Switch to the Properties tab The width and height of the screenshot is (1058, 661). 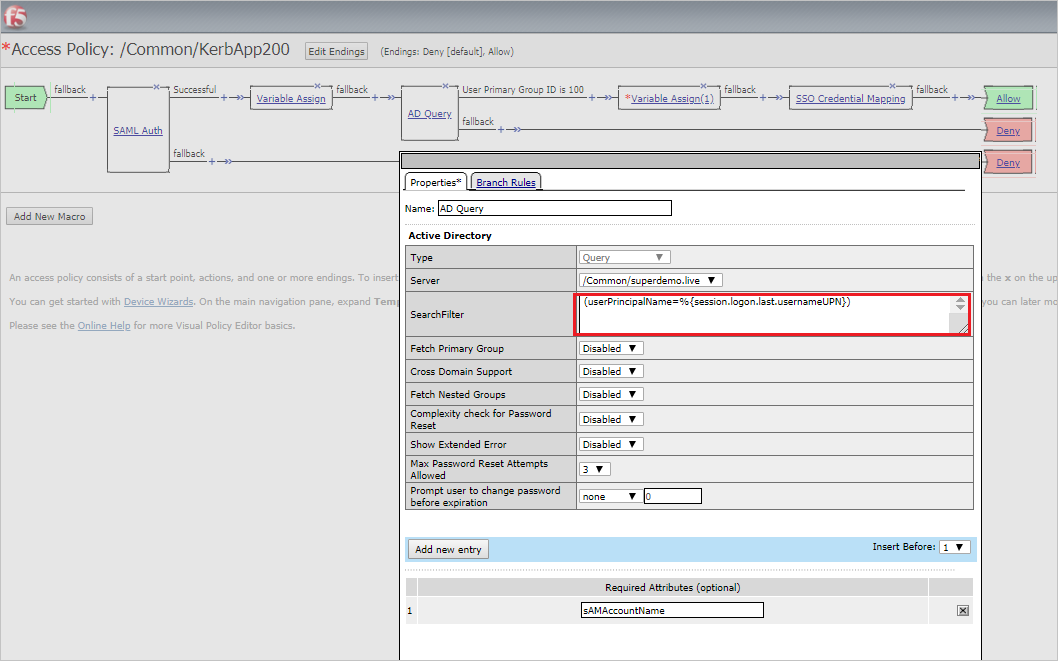(x=435, y=182)
